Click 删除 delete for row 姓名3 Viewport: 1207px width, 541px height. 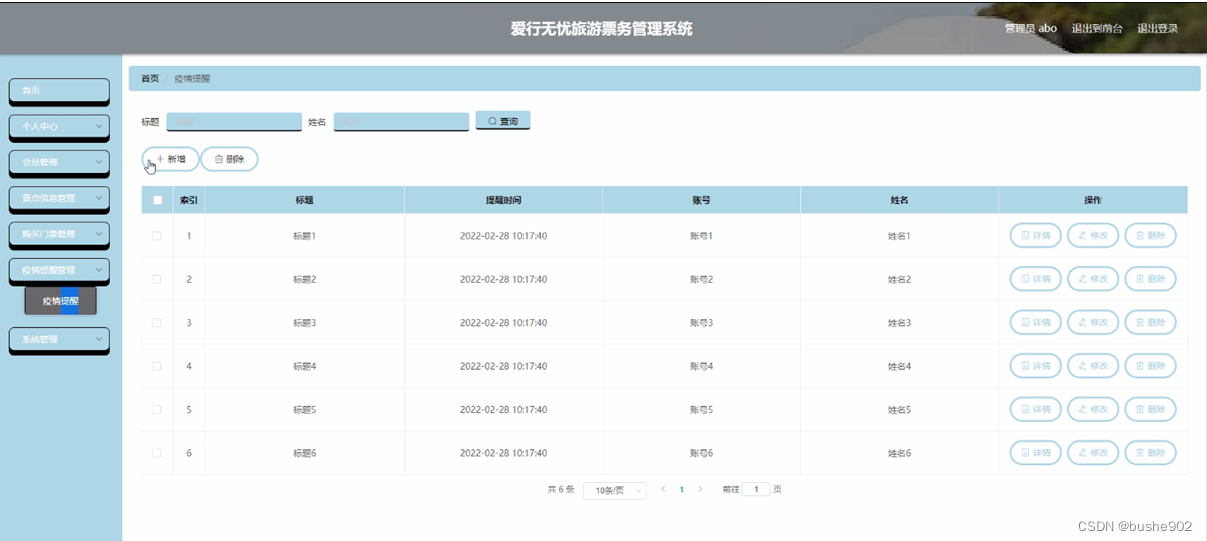click(x=1151, y=323)
